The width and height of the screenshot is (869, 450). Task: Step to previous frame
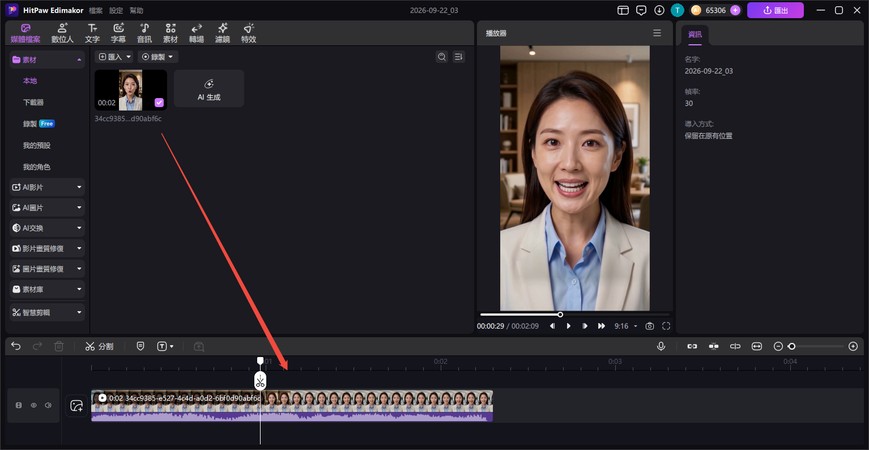(552, 326)
